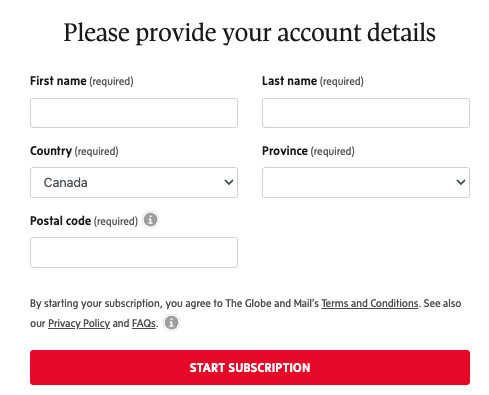This screenshot has width=489, height=395.
Task: Click the Country (required) label
Action: [74, 151]
